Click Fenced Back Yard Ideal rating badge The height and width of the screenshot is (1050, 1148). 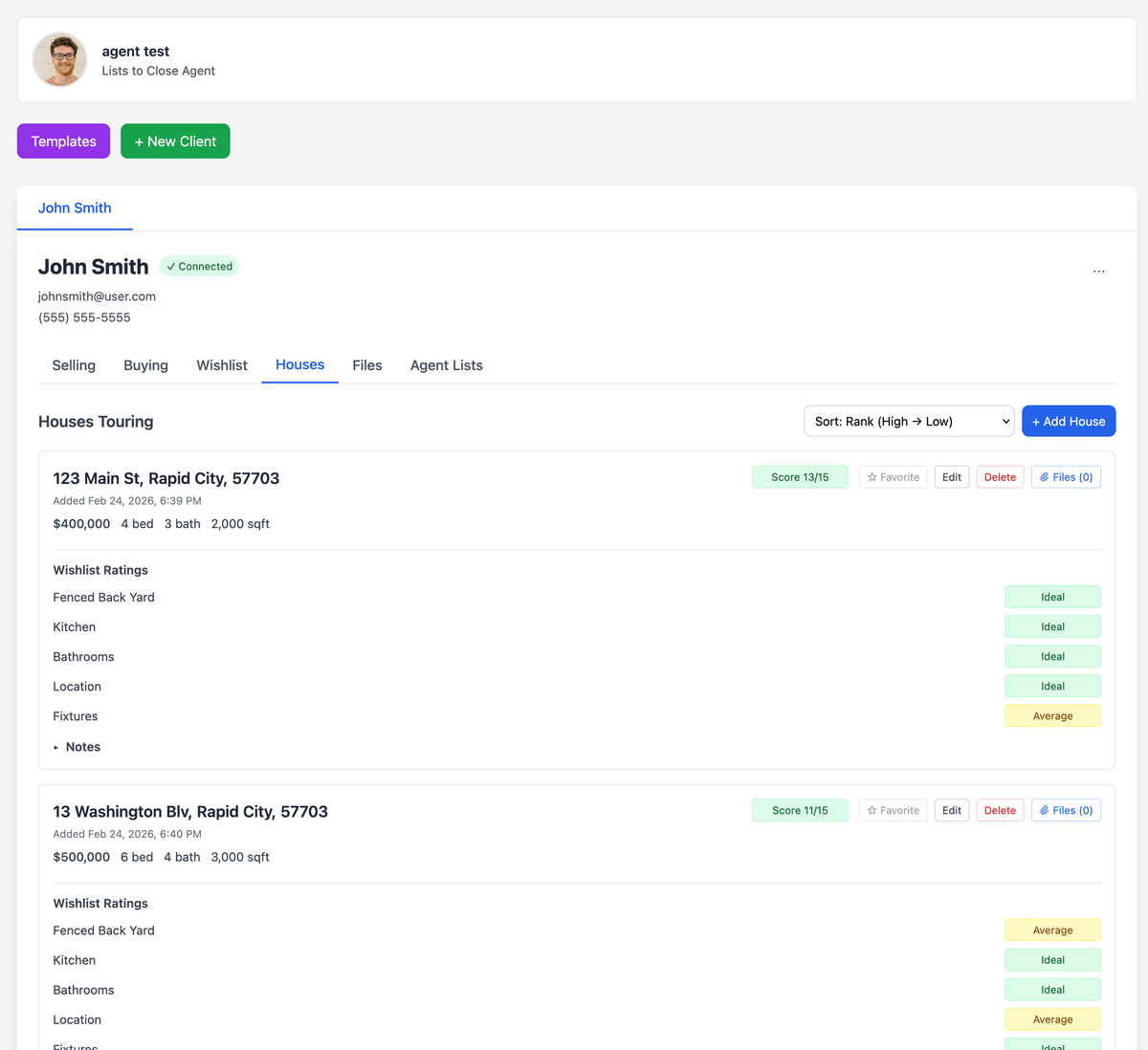click(x=1052, y=598)
